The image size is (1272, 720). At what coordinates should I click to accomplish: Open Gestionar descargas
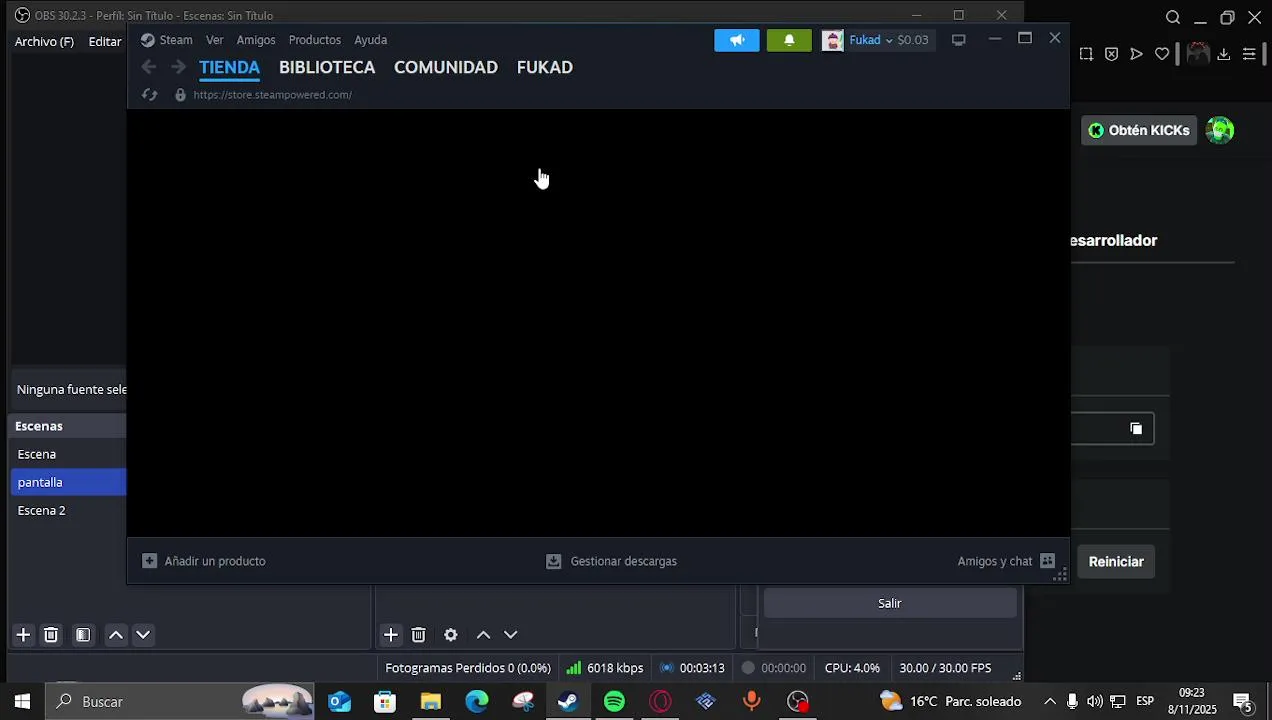click(x=612, y=561)
